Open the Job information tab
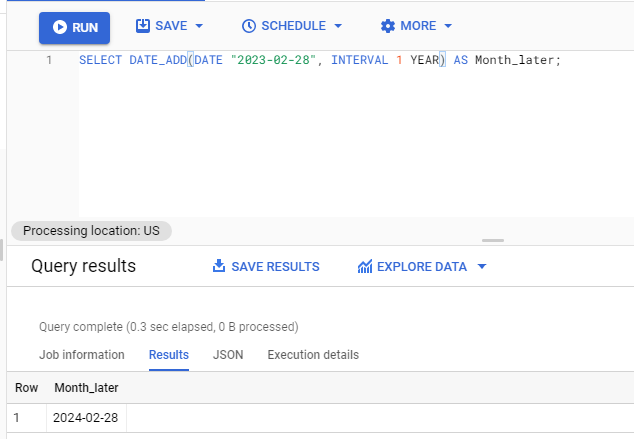This screenshot has width=634, height=439. click(82, 355)
